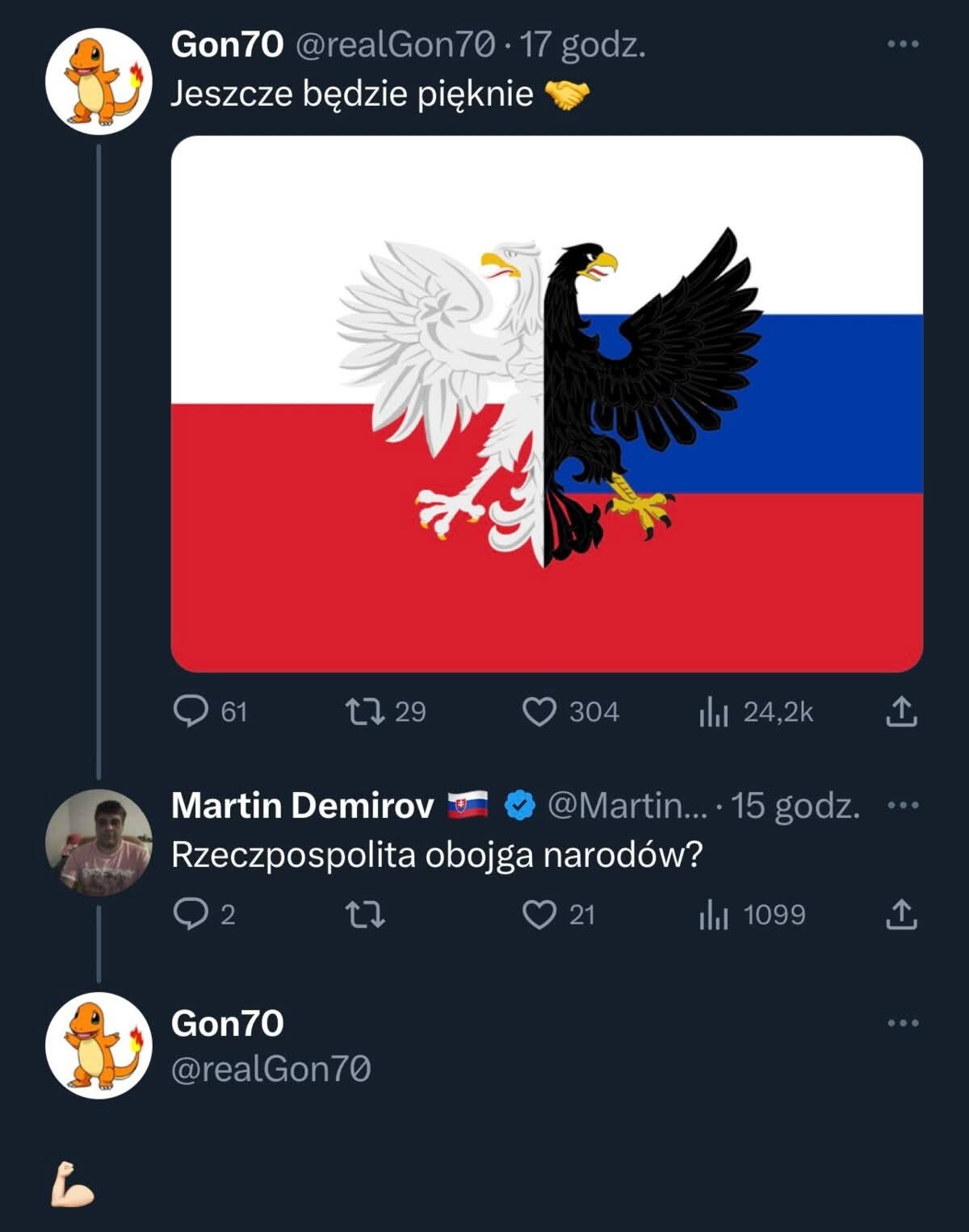Share the flag image tweet
The height and width of the screenshot is (1232, 969).
pos(901,711)
